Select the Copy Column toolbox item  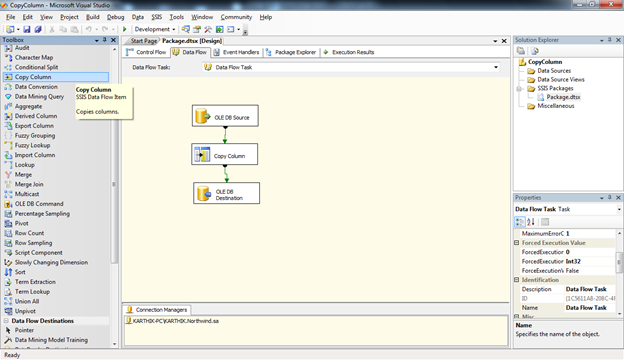tap(56, 77)
